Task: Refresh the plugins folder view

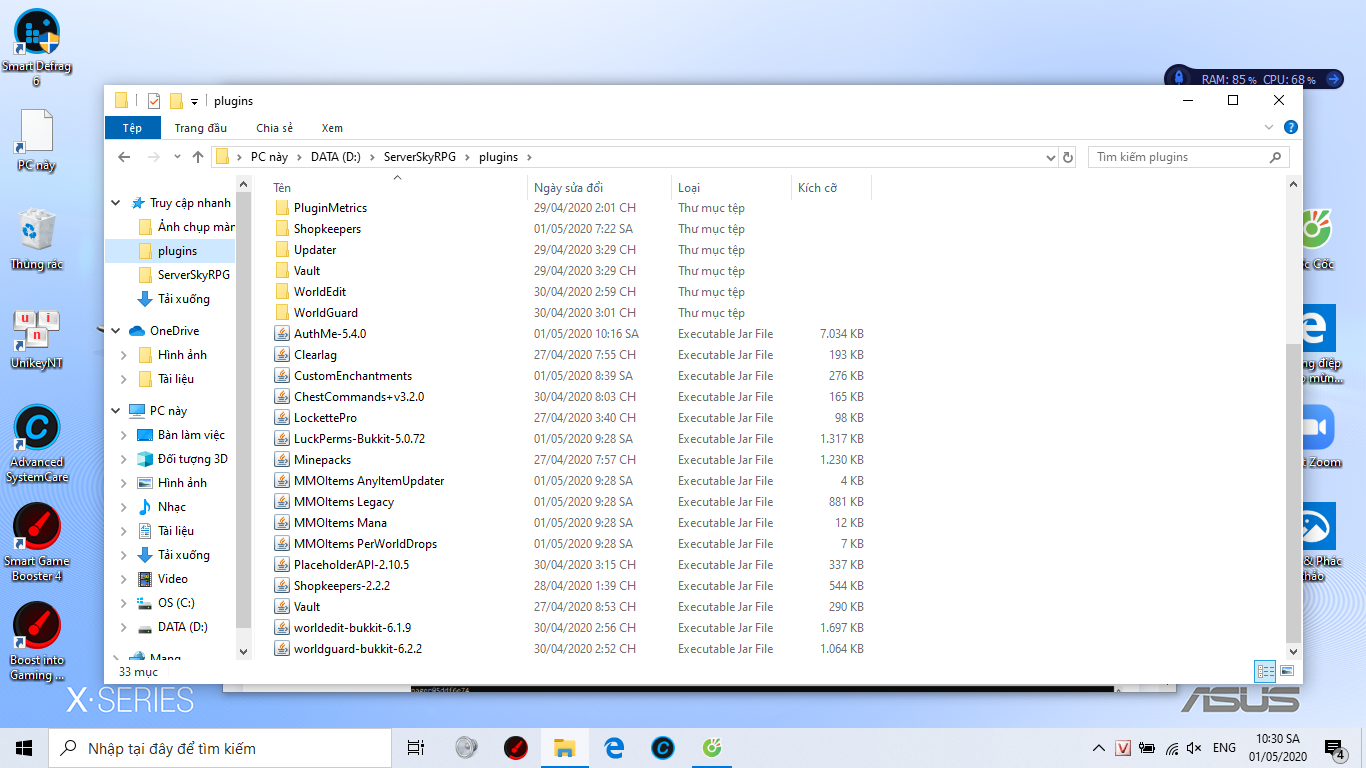Action: click(x=1068, y=157)
